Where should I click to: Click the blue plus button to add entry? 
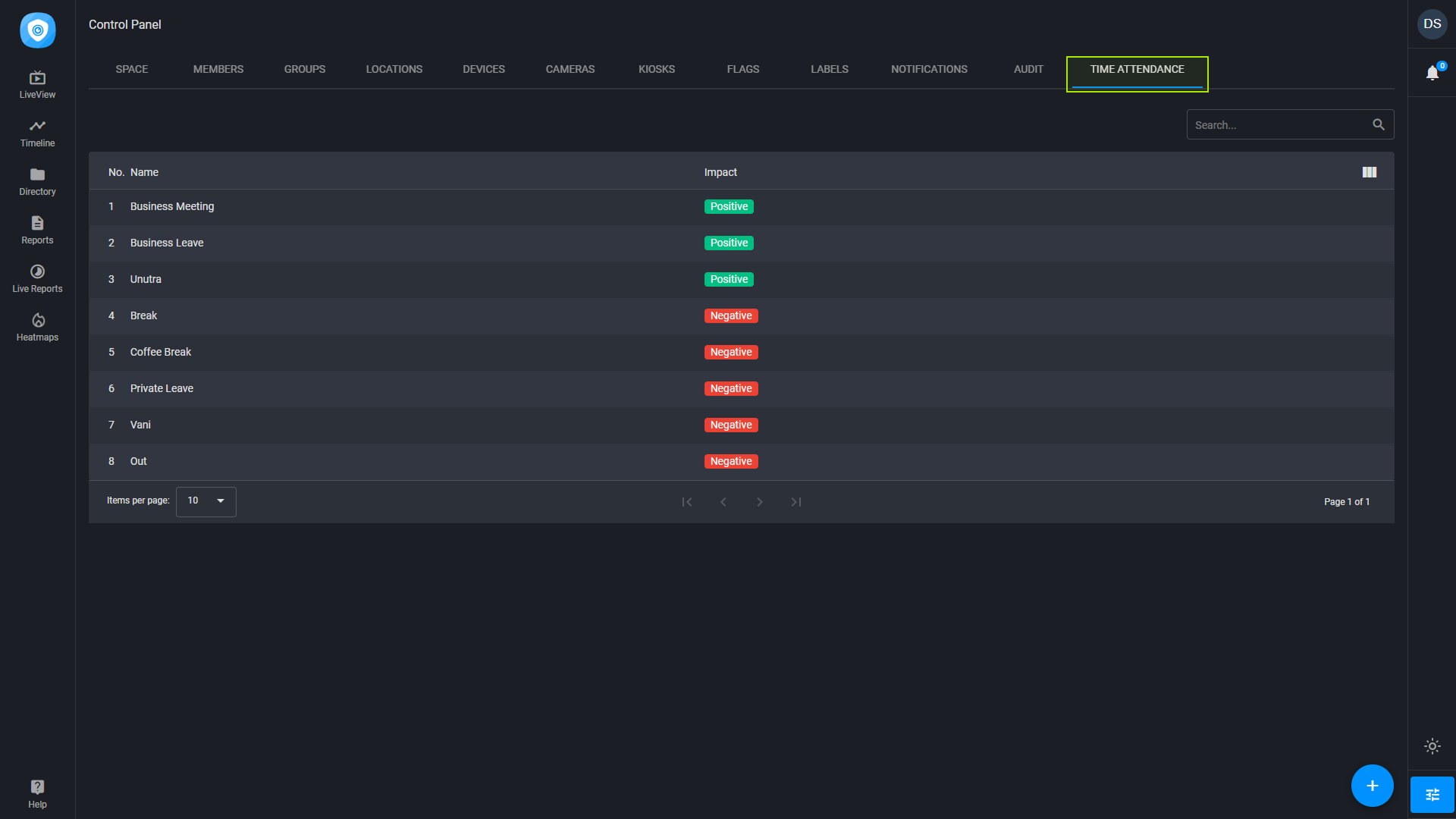click(x=1372, y=786)
